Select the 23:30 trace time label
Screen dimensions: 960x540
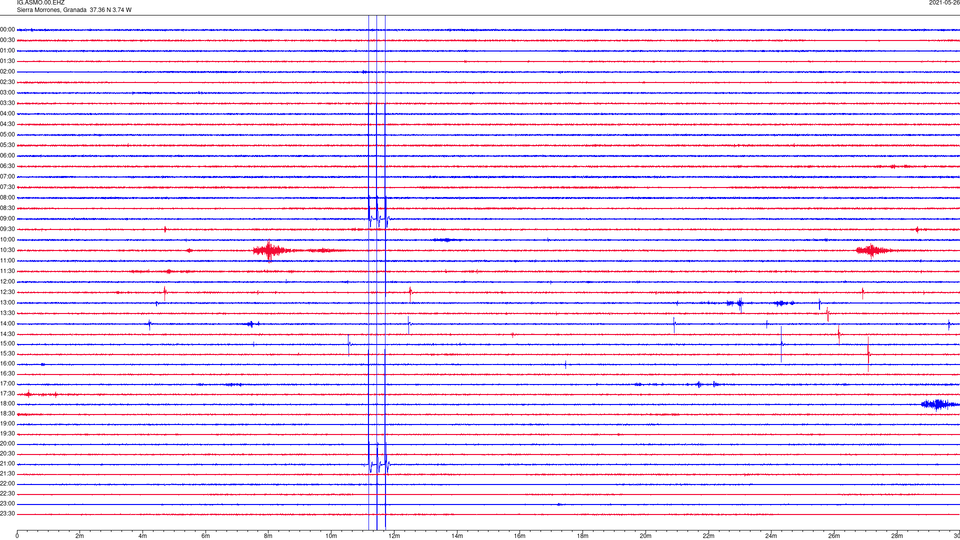(x=7, y=514)
